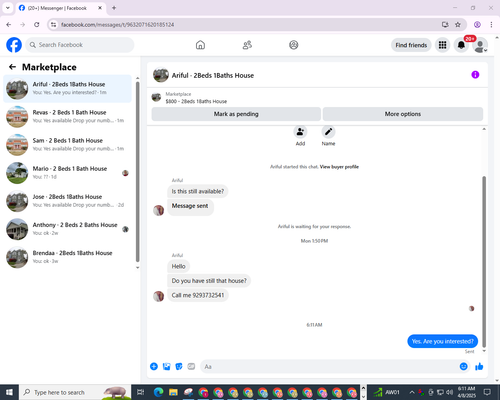Screen dimensions: 500x400
Task: Open Revas 2 Beds 1 Bath House chat
Action: click(67, 117)
